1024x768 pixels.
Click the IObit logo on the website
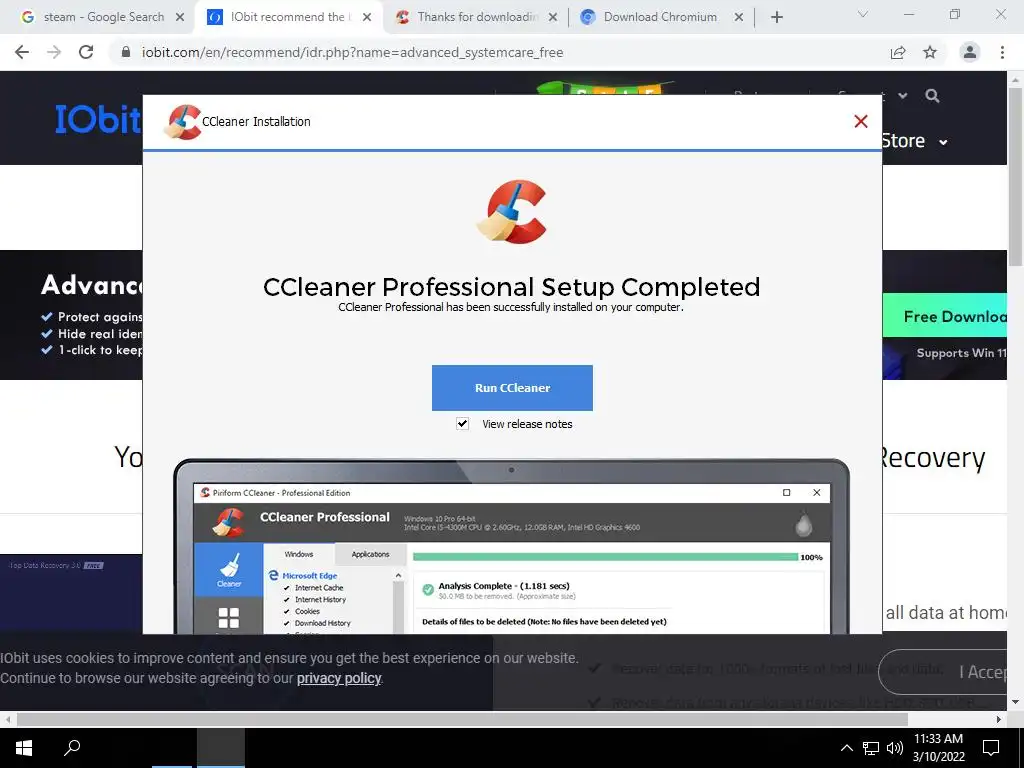[98, 119]
